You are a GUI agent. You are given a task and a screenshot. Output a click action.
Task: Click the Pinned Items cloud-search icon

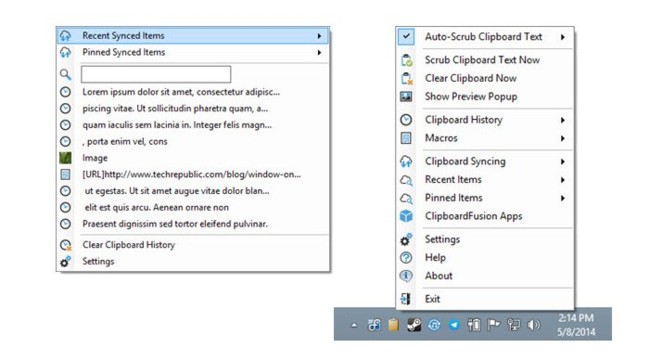point(406,198)
